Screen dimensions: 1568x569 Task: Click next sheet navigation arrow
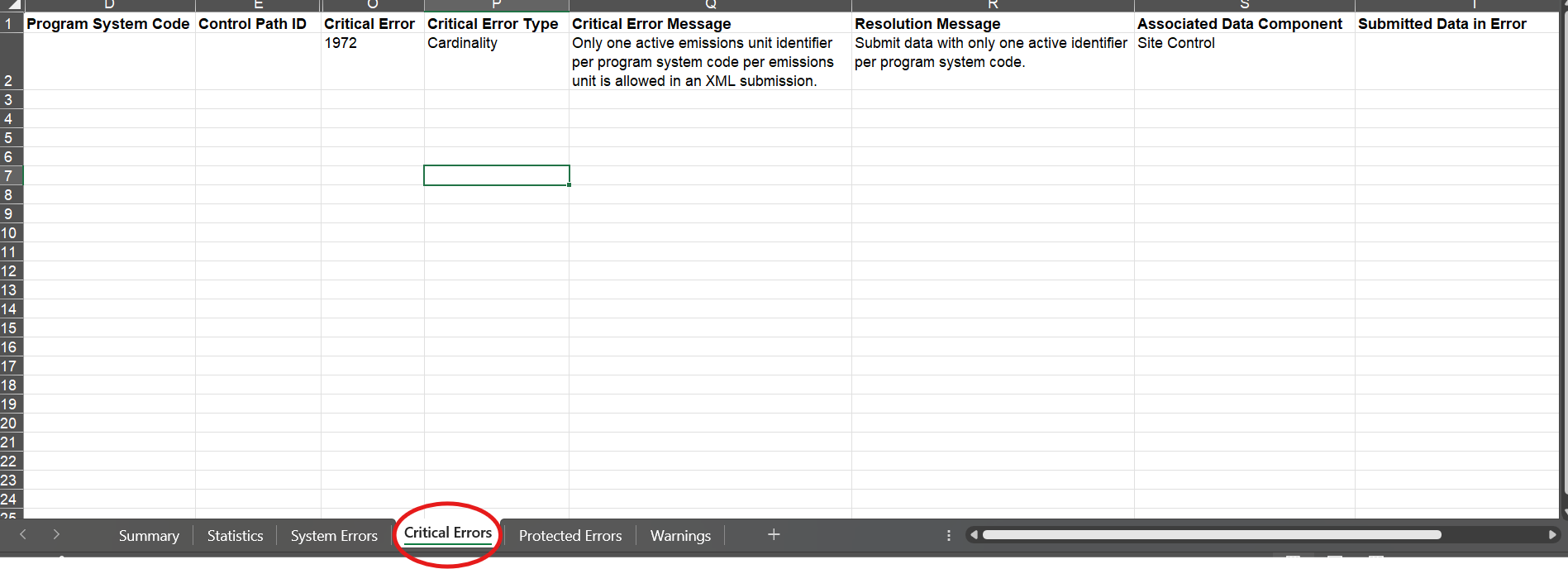(x=56, y=535)
